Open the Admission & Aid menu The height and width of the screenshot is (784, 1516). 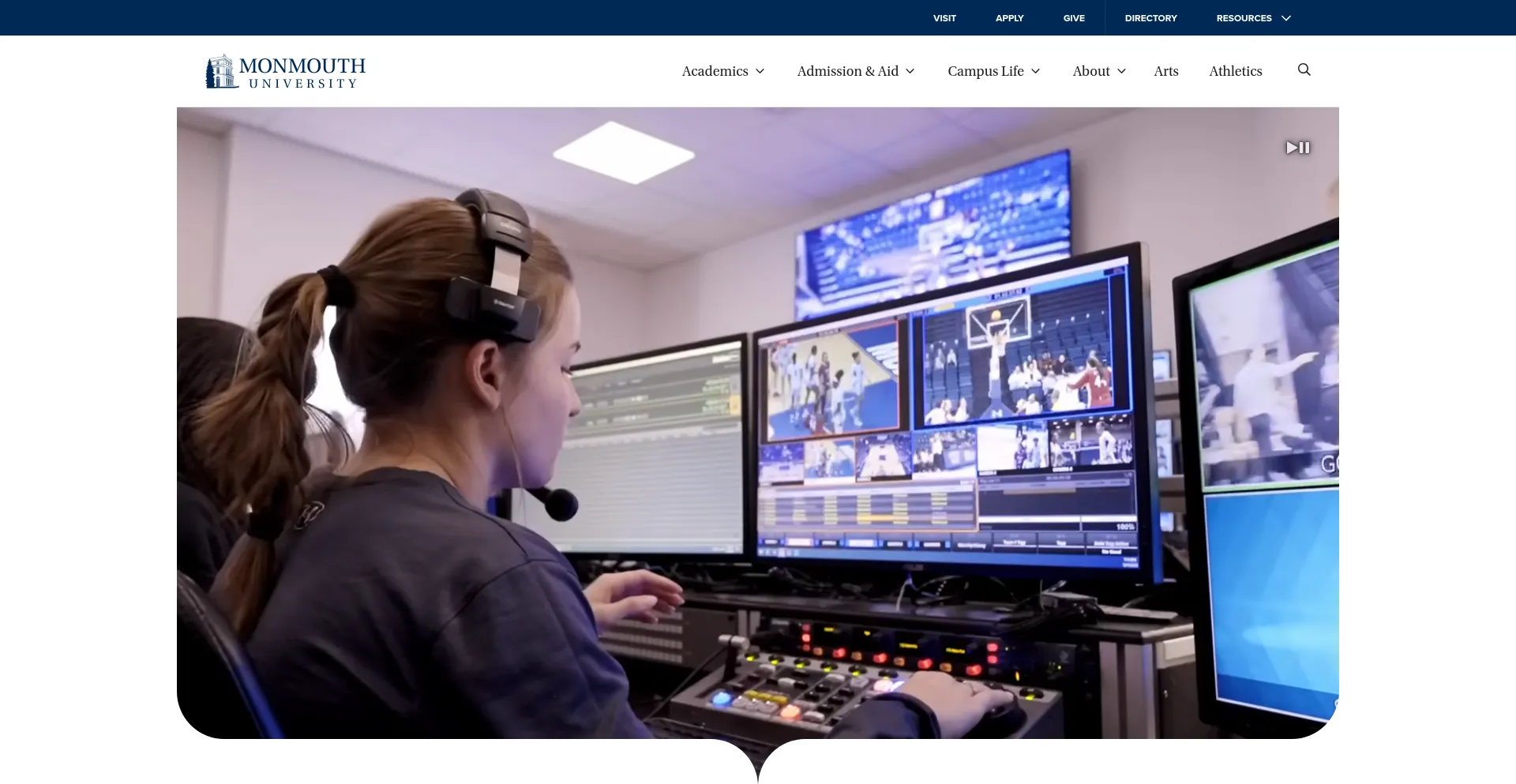[x=847, y=71]
